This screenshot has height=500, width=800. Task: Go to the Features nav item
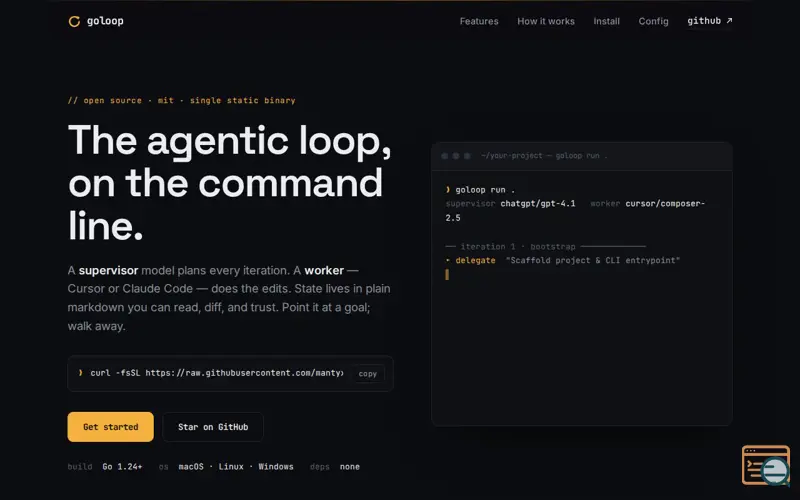[x=479, y=21]
